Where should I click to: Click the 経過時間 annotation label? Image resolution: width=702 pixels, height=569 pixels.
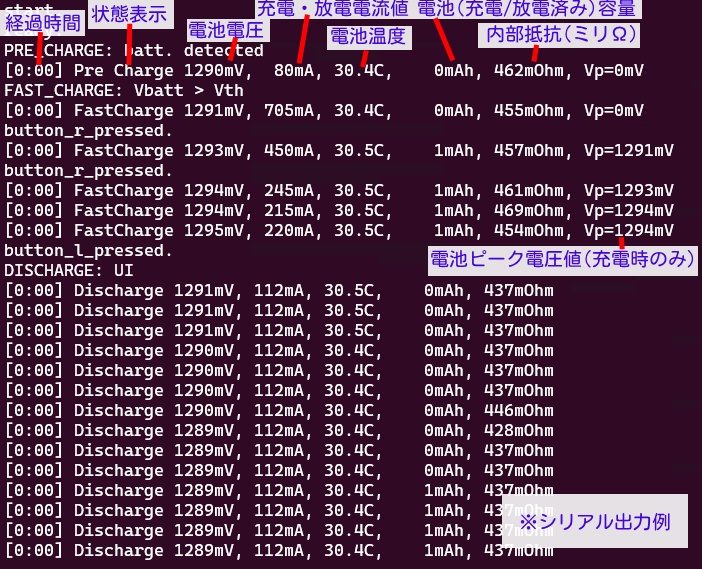point(43,23)
